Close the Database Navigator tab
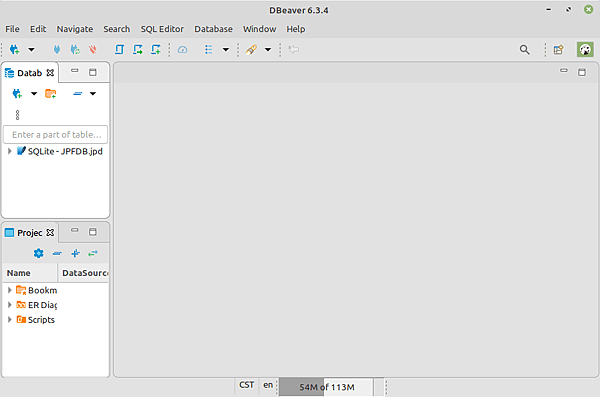 click(50, 73)
